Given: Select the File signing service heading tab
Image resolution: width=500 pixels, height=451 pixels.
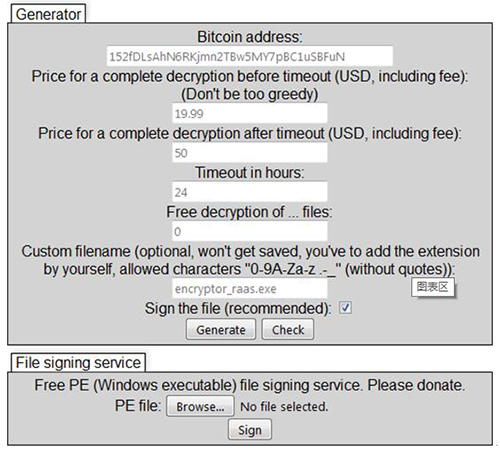Looking at the screenshot, I should (x=78, y=362).
